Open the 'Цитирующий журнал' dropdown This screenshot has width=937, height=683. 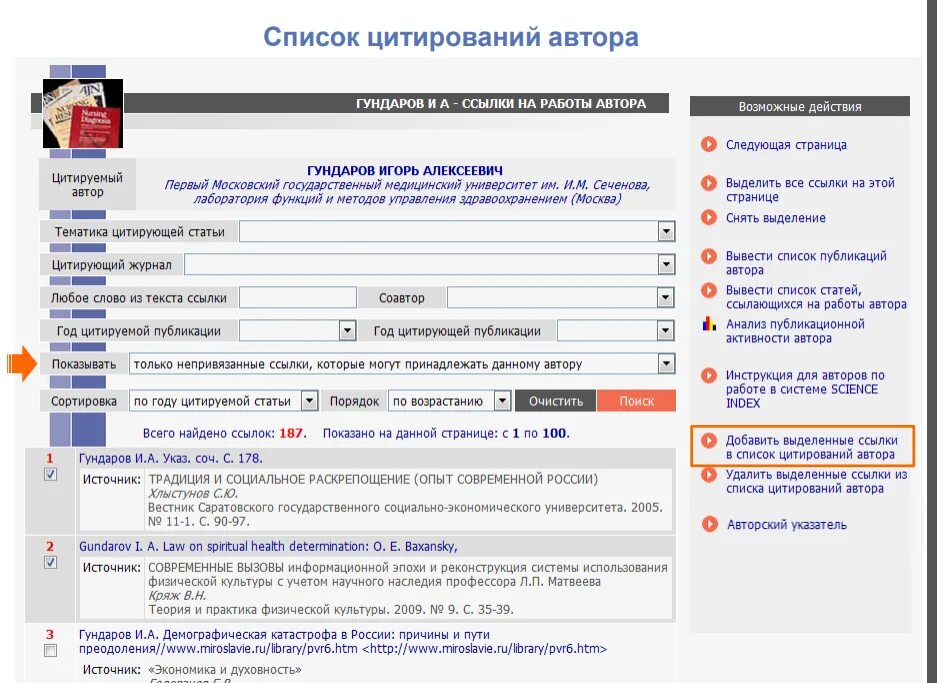tap(666, 264)
